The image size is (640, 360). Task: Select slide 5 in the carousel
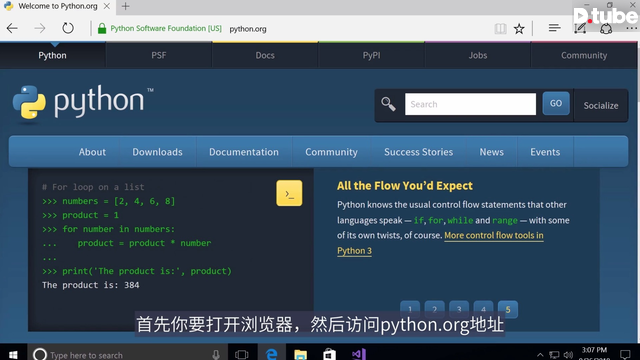click(508, 309)
